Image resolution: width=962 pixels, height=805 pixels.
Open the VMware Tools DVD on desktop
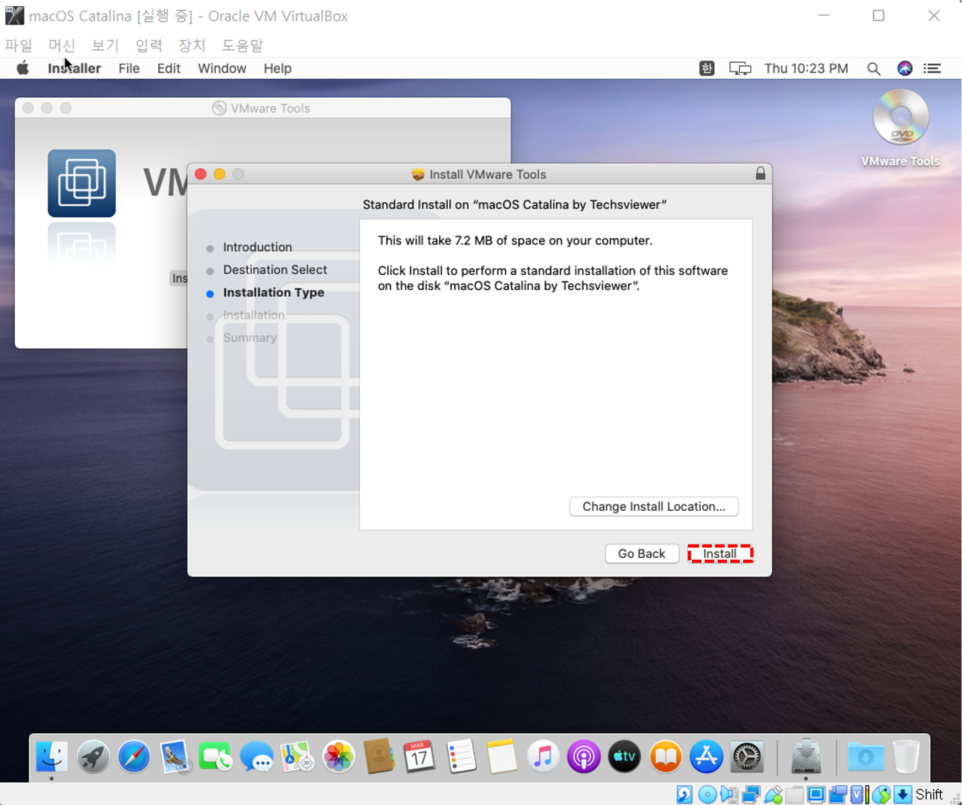tap(900, 128)
